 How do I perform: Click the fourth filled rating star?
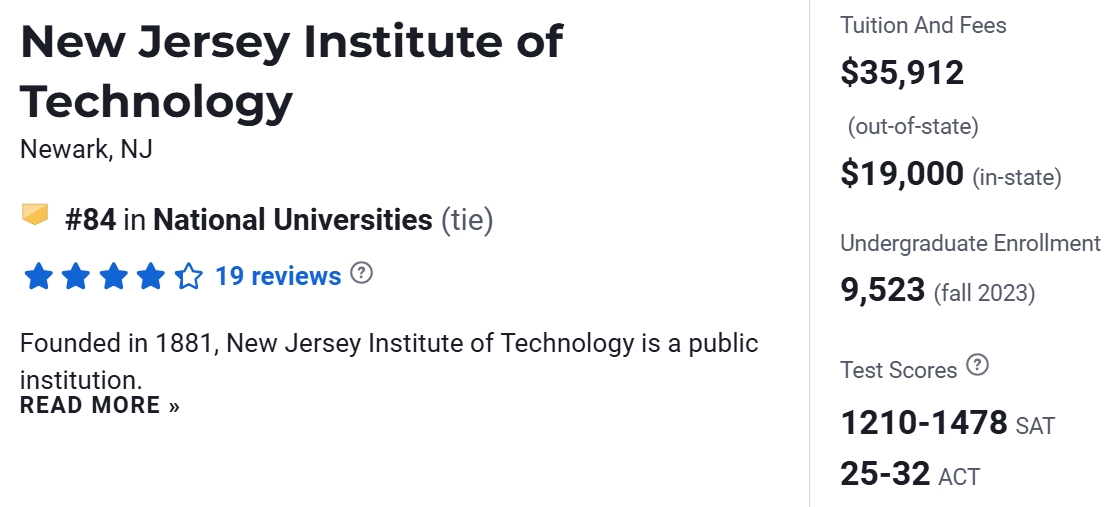(151, 276)
